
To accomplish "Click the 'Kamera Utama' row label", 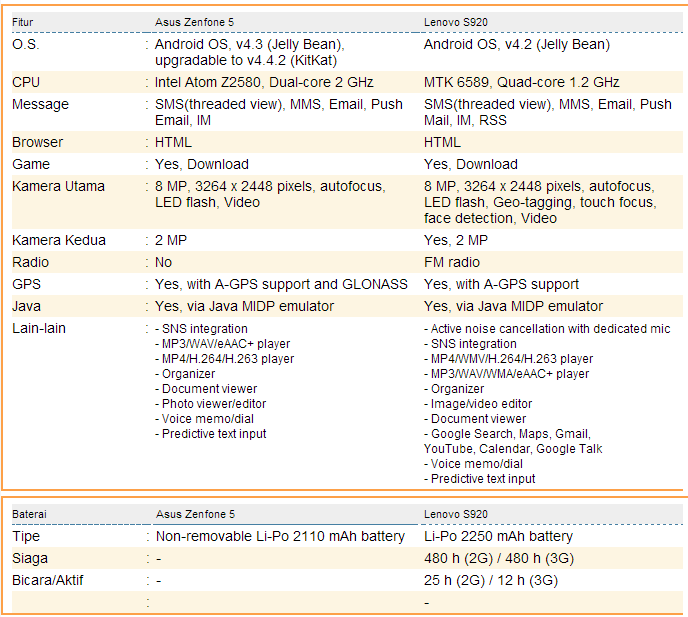I will (x=58, y=186).
